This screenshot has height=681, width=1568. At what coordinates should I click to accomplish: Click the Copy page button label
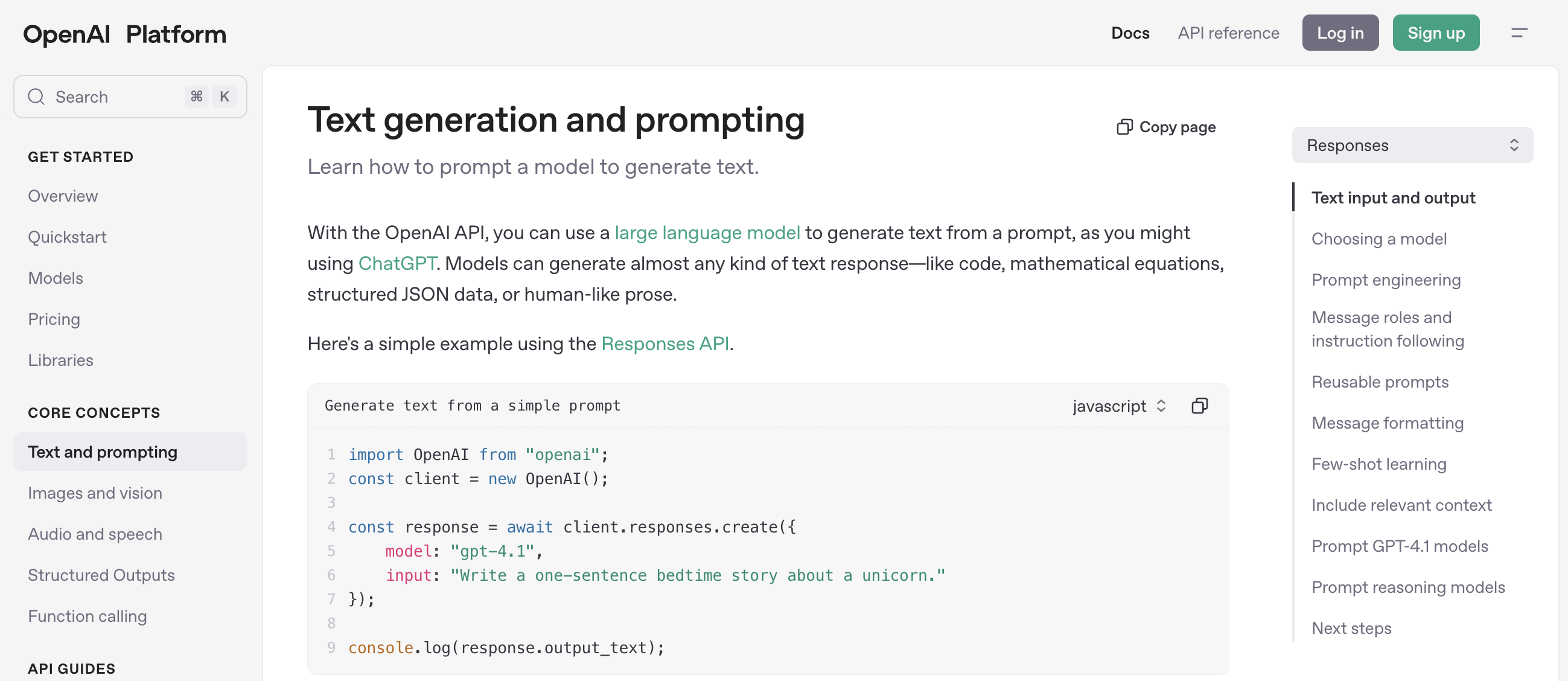(x=1178, y=127)
